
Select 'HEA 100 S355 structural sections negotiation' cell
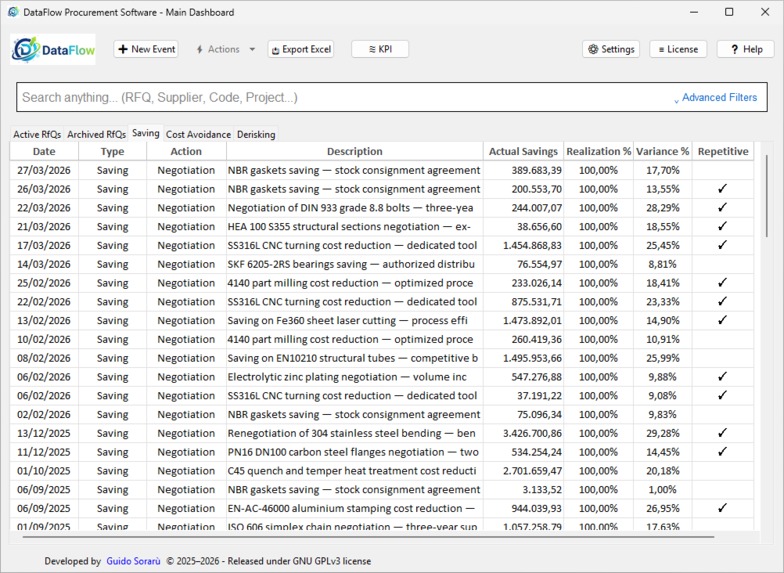coord(354,226)
